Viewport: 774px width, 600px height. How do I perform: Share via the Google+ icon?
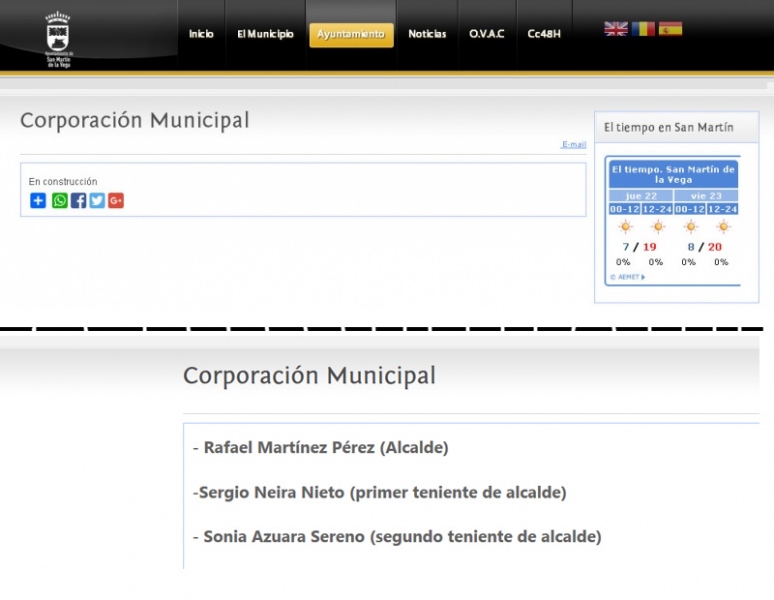tap(116, 201)
